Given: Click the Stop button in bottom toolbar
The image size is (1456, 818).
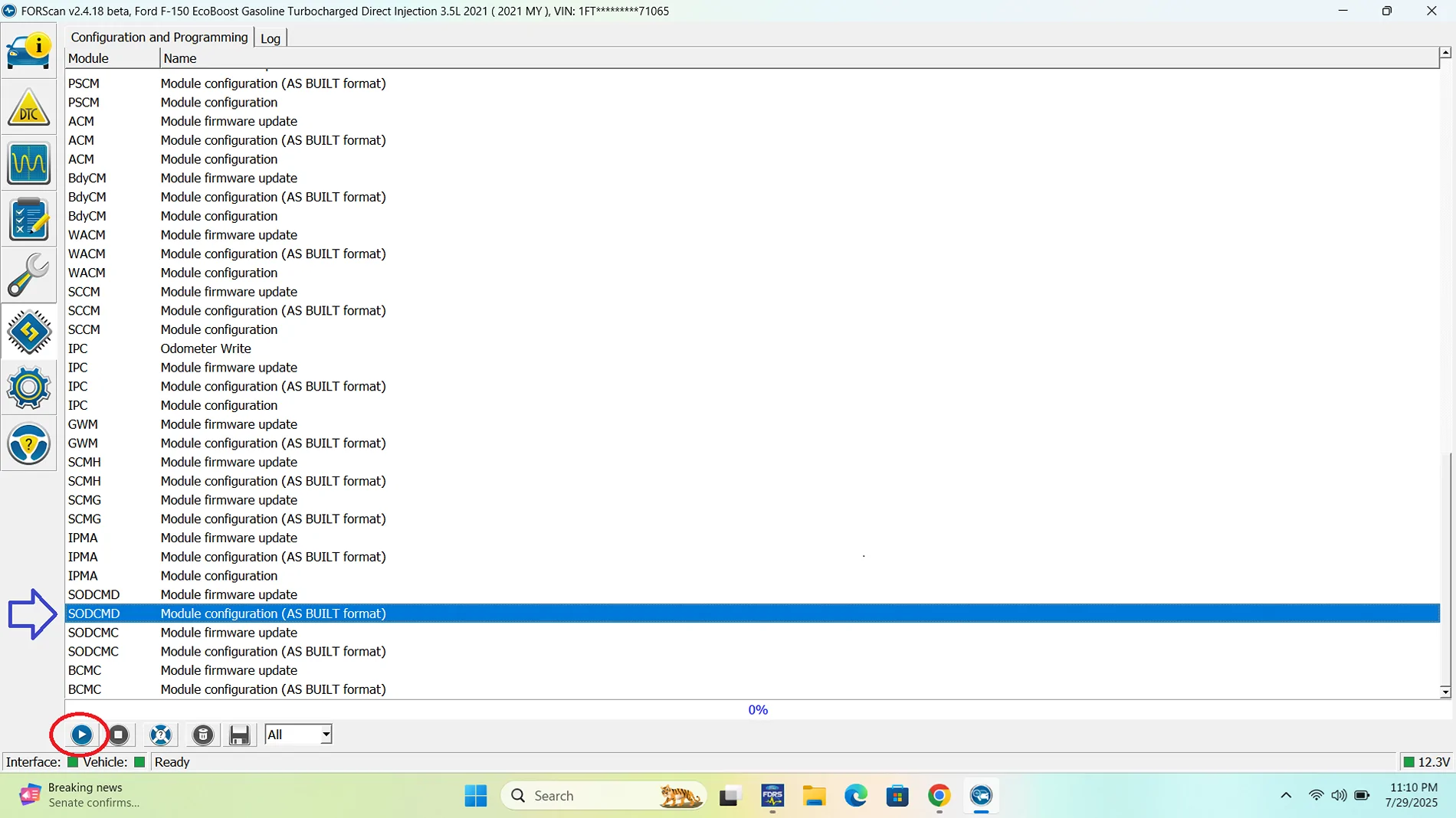Looking at the screenshot, I should click(119, 735).
